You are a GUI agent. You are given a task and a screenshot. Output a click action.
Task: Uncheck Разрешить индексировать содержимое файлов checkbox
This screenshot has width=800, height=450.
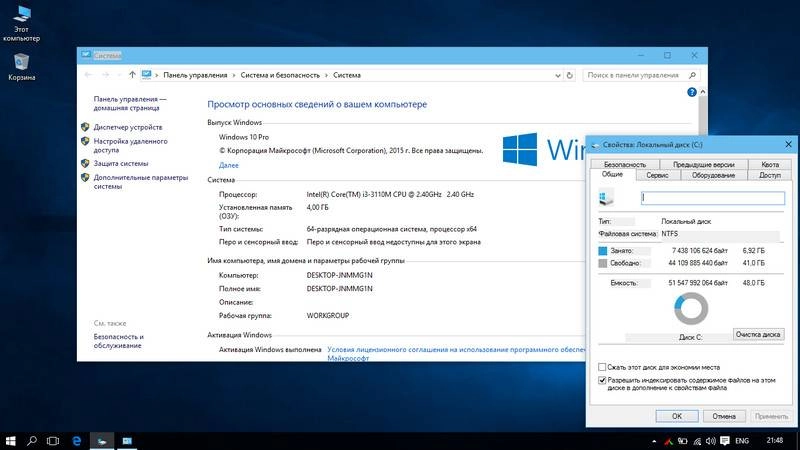pyautogui.click(x=602, y=380)
